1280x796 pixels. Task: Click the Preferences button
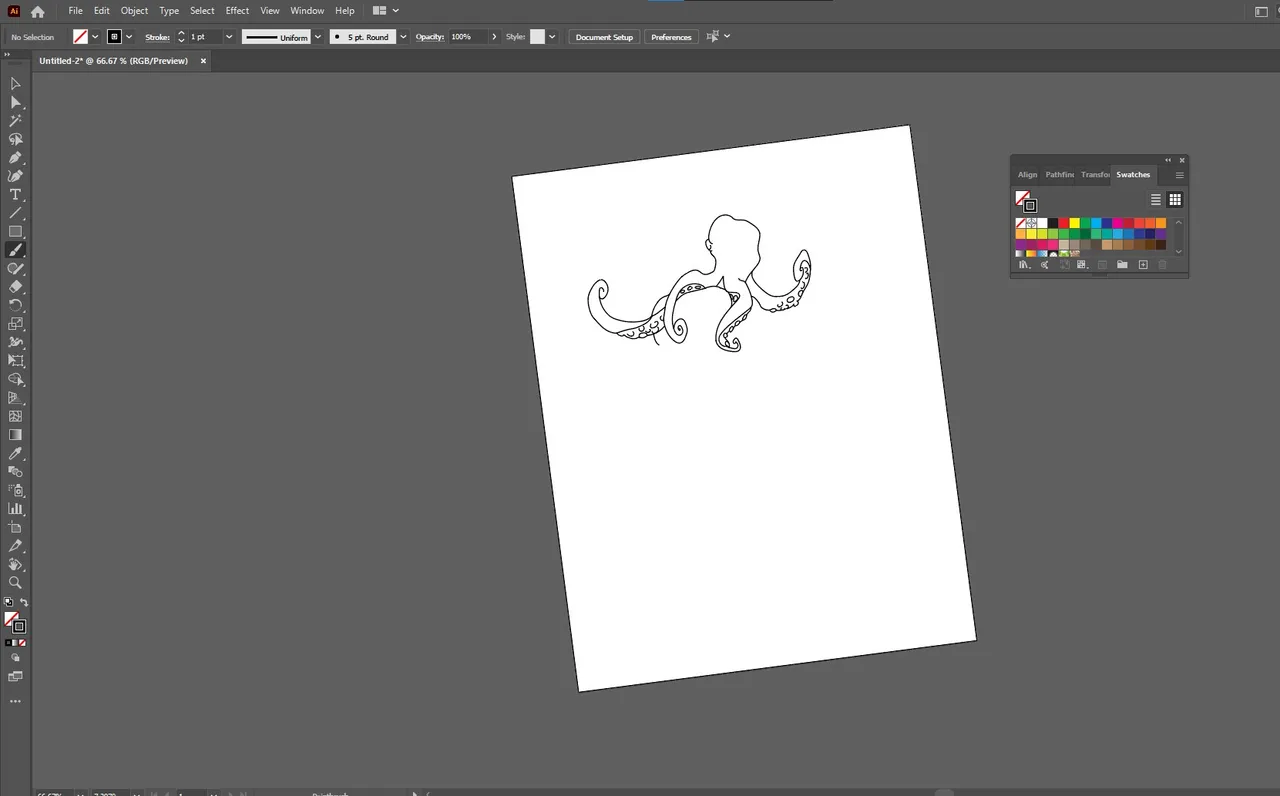pyautogui.click(x=671, y=37)
